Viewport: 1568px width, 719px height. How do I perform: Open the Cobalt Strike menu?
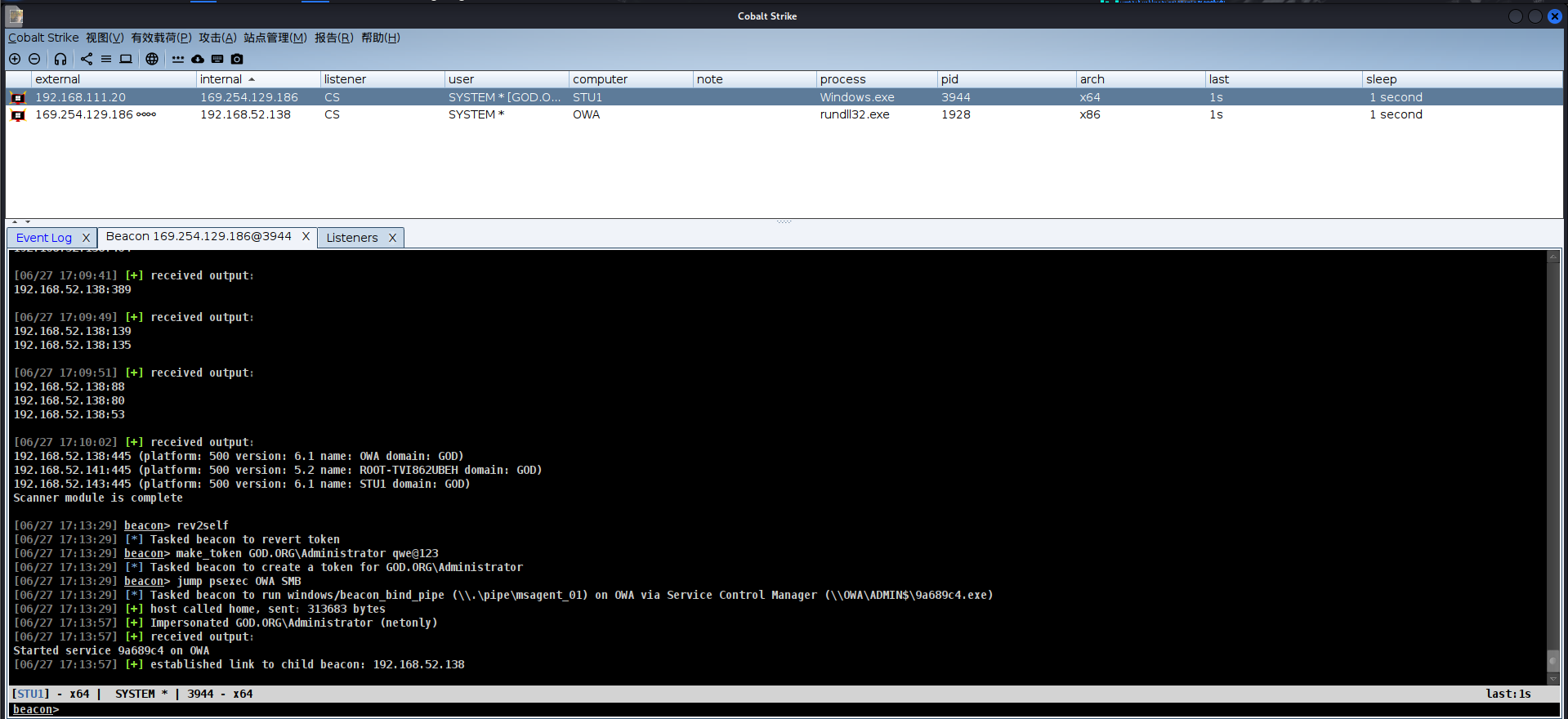(43, 38)
